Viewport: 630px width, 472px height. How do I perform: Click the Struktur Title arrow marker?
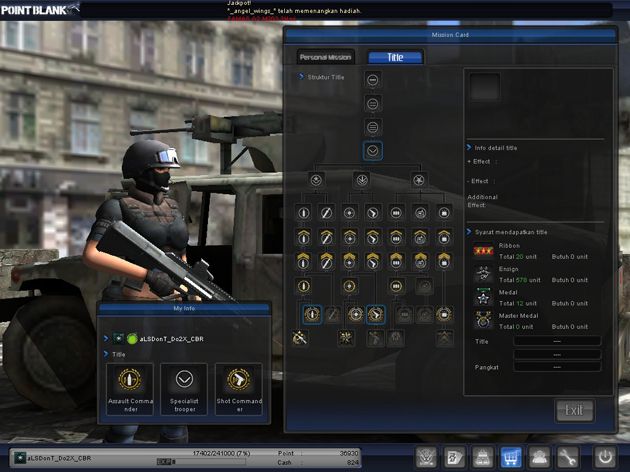pos(301,76)
